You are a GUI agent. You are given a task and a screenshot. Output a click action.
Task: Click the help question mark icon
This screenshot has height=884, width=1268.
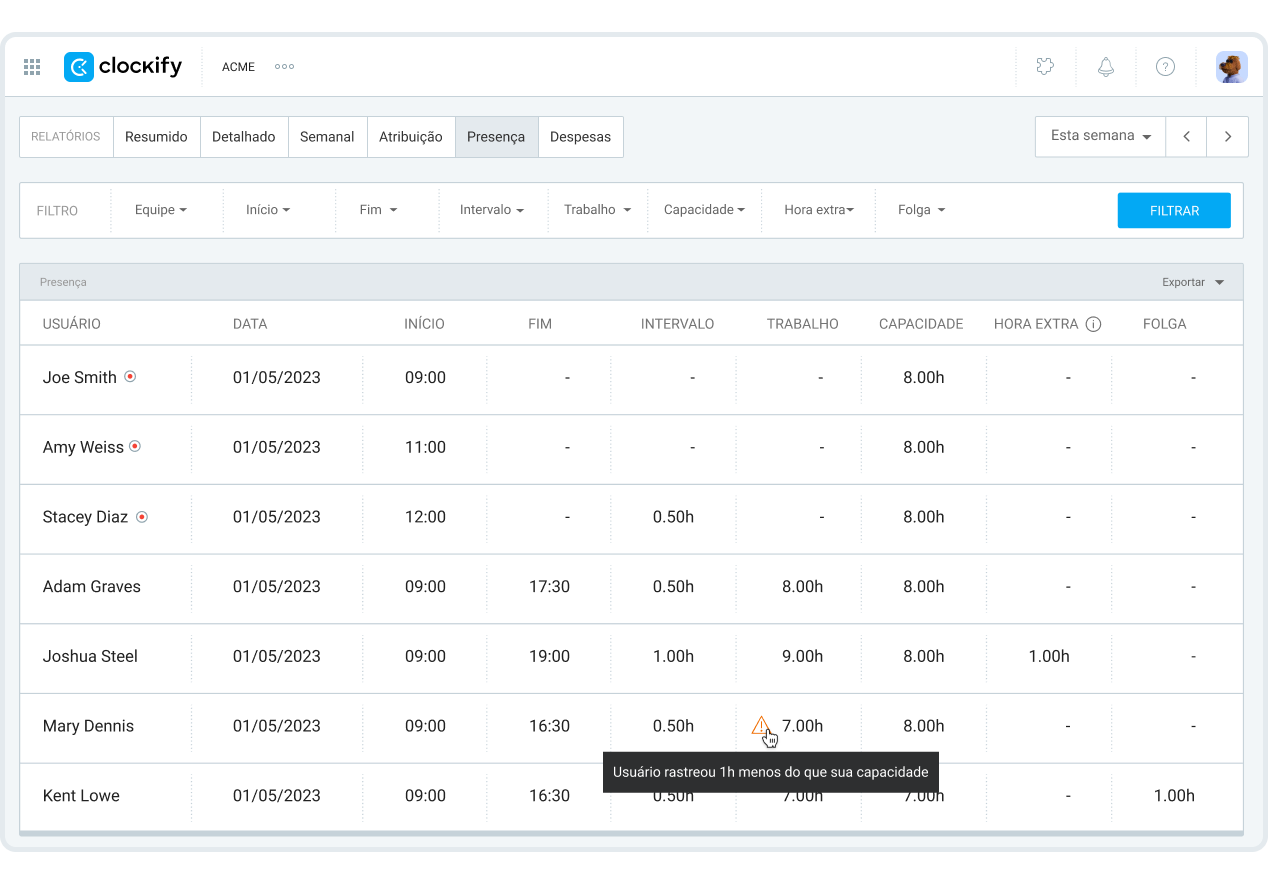1165,67
